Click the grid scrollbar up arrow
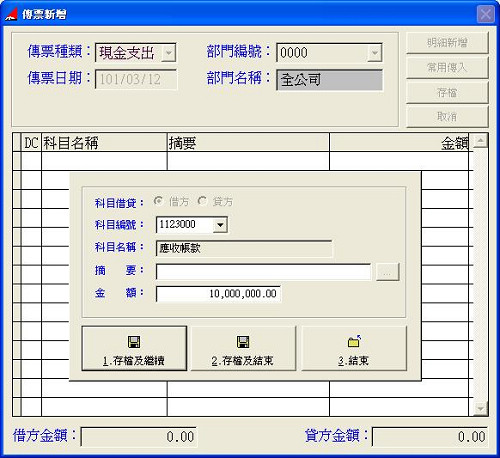This screenshot has height=458, width=500. 480,141
